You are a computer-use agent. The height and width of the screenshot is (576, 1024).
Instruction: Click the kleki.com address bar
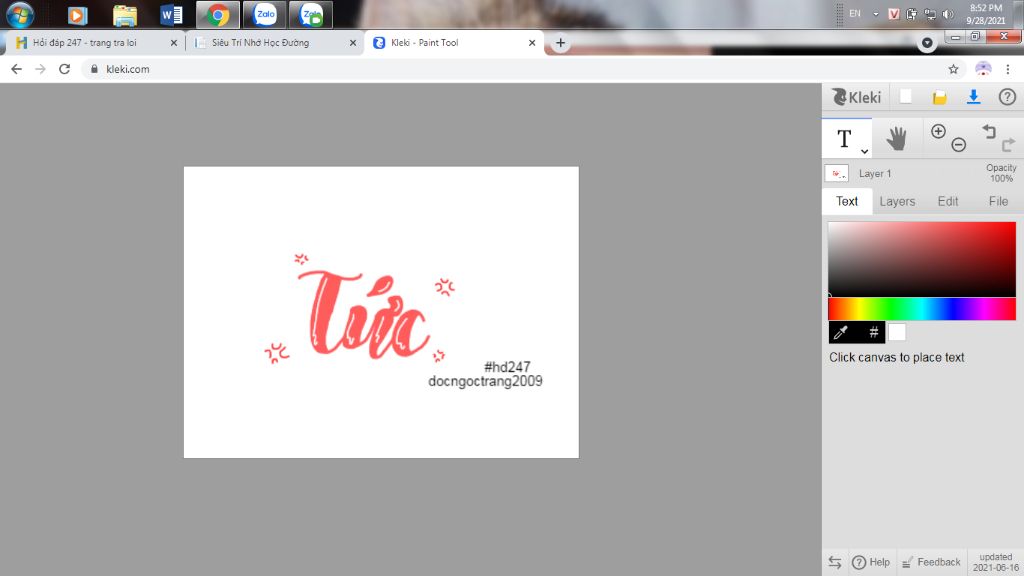coord(522,69)
